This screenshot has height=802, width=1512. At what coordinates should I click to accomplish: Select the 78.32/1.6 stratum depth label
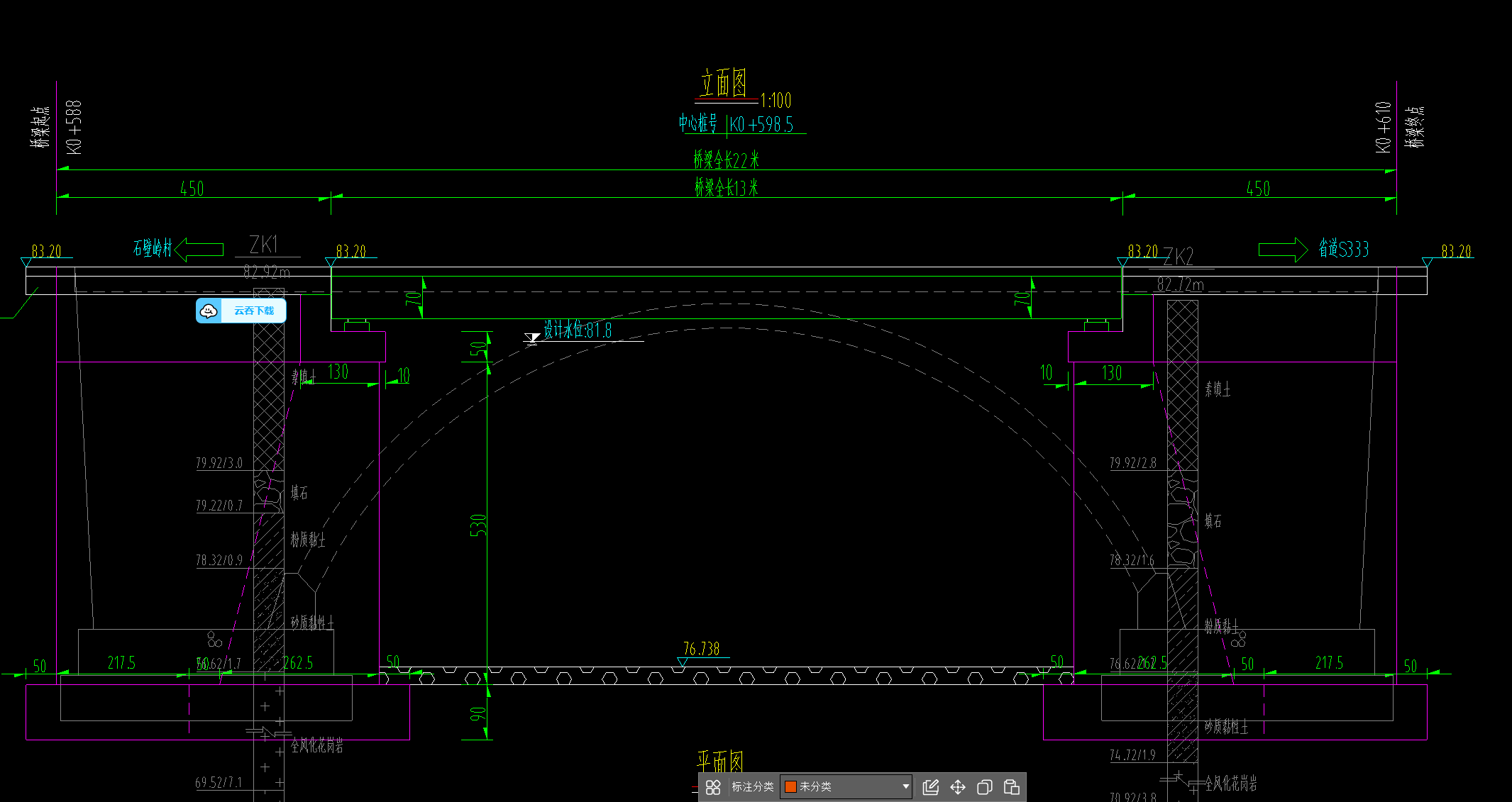click(1132, 560)
